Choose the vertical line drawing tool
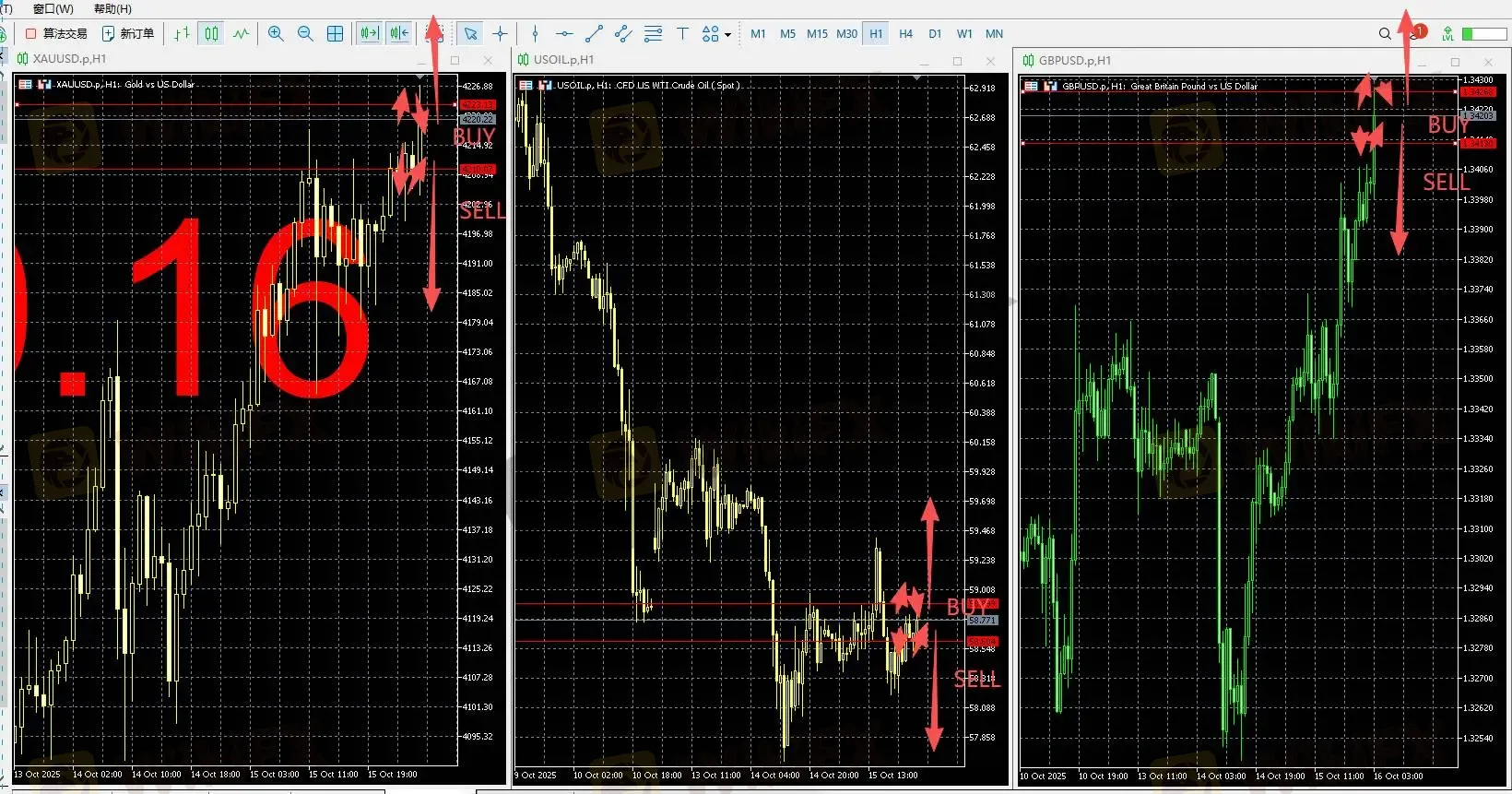 pyautogui.click(x=535, y=34)
